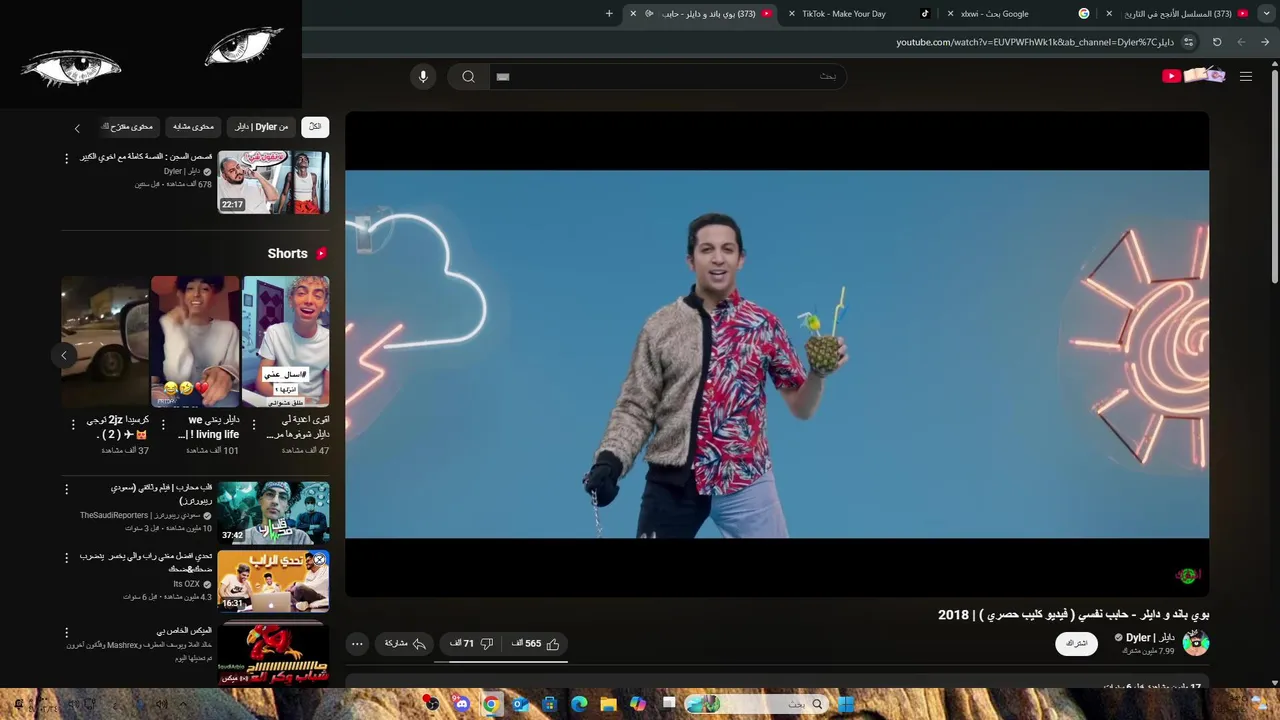This screenshot has height=720, width=1280.
Task: Close the xbxwi Google search tab
Action: point(951,14)
